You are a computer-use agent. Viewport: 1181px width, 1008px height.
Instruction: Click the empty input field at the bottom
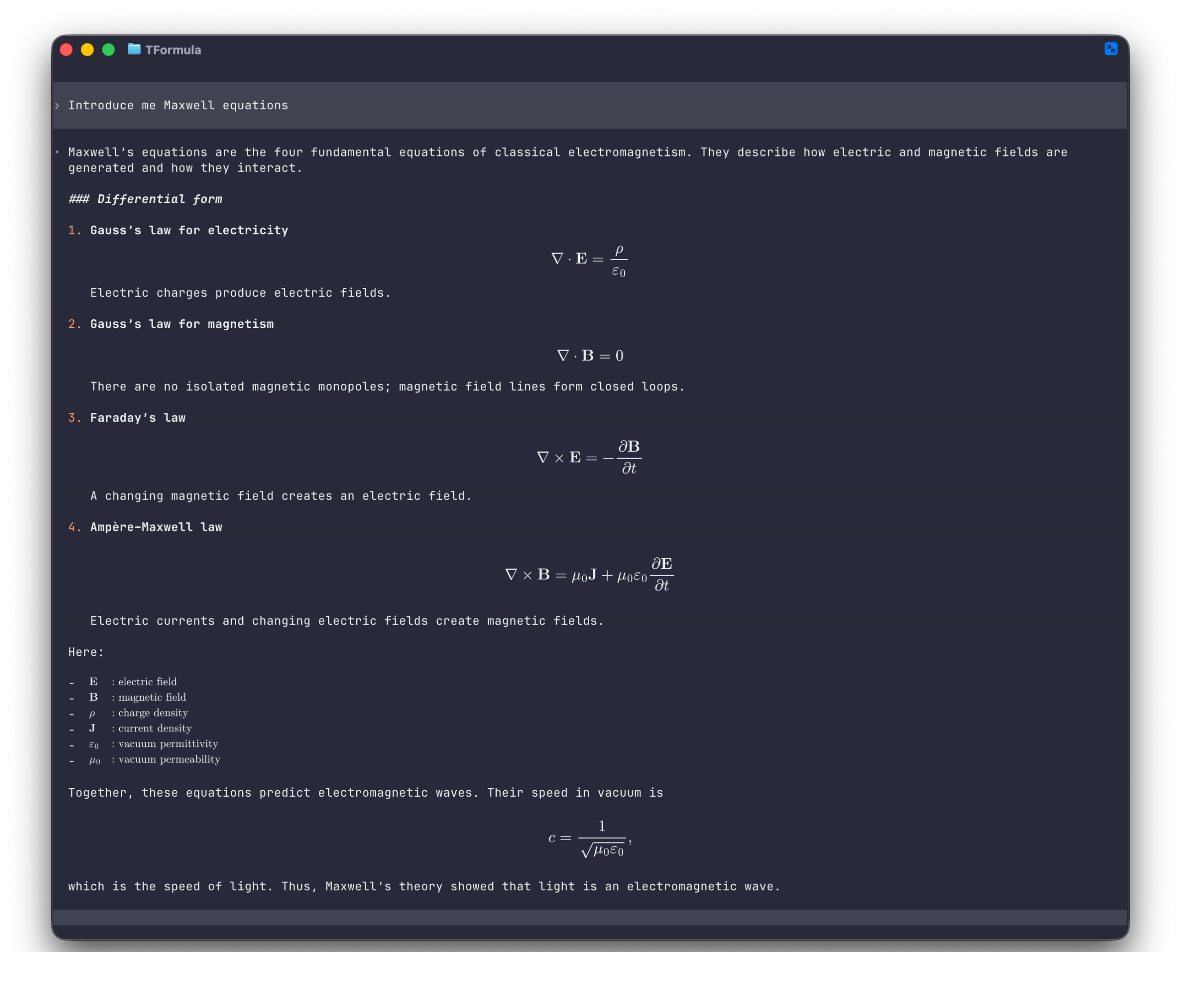click(590, 917)
